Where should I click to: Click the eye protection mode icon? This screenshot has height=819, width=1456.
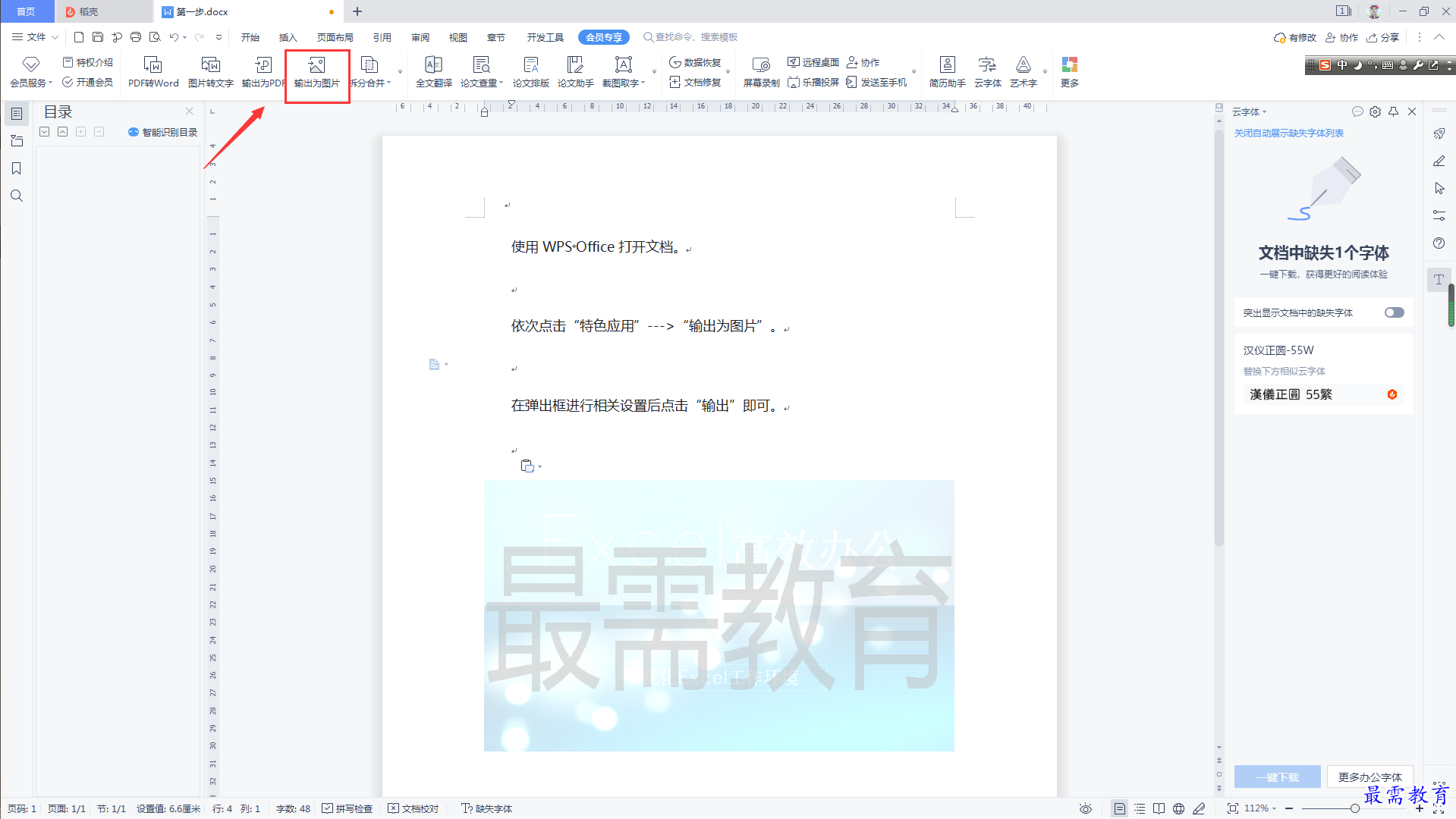[1086, 808]
